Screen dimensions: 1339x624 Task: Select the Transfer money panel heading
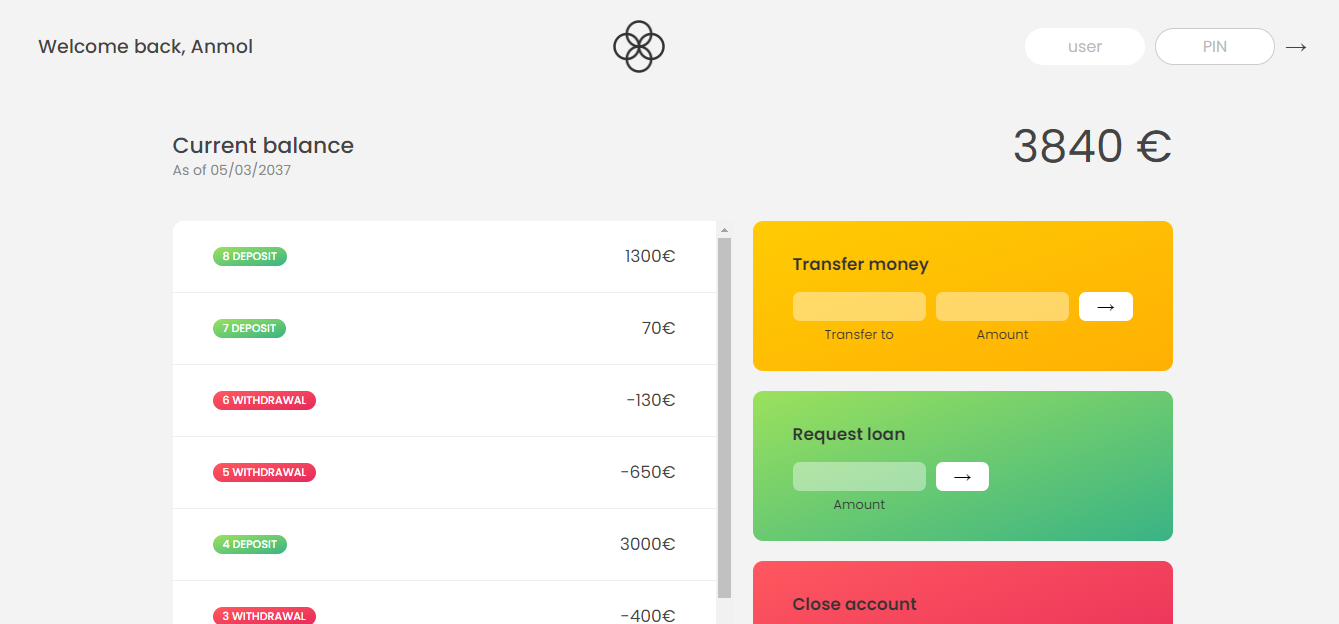(860, 264)
